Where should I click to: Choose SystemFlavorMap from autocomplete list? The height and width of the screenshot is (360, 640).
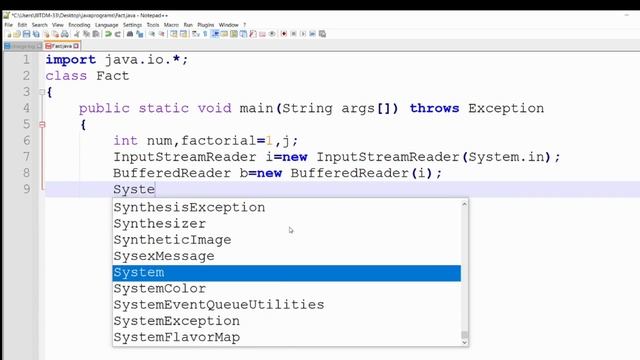287,338
